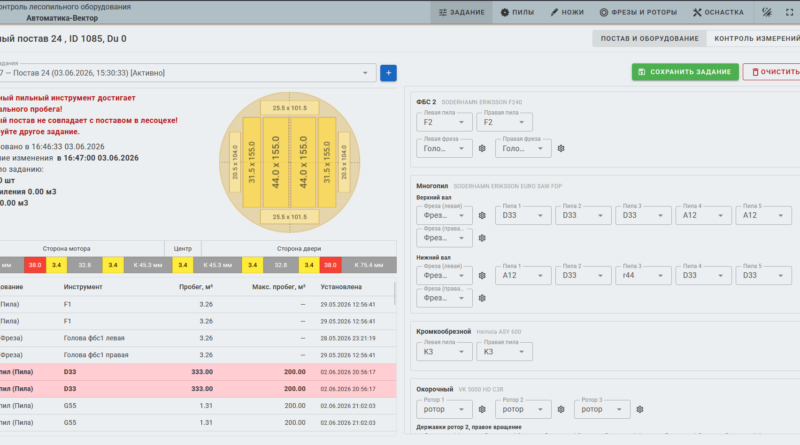Click gear icon for Нижний вал Фреза (правая)

pyautogui.click(x=482, y=298)
